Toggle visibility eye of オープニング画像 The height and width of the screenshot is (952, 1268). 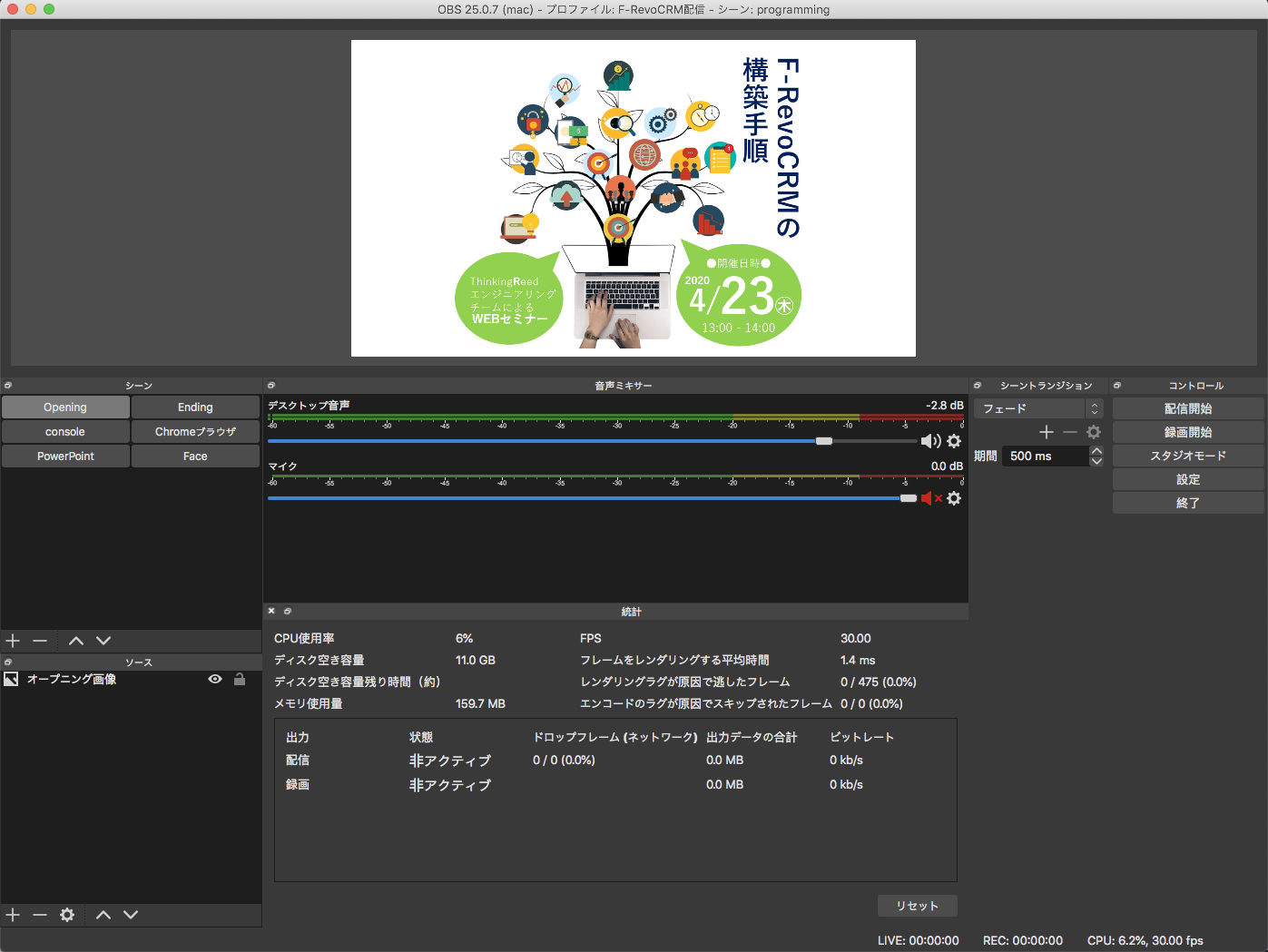click(215, 679)
